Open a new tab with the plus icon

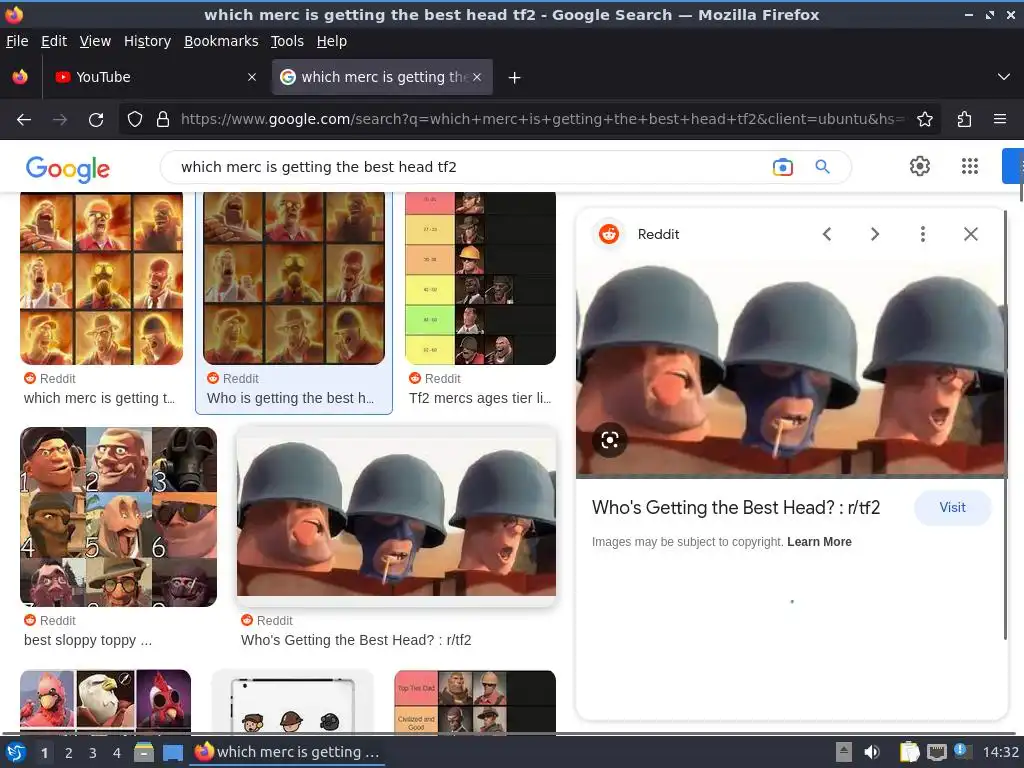[515, 78]
